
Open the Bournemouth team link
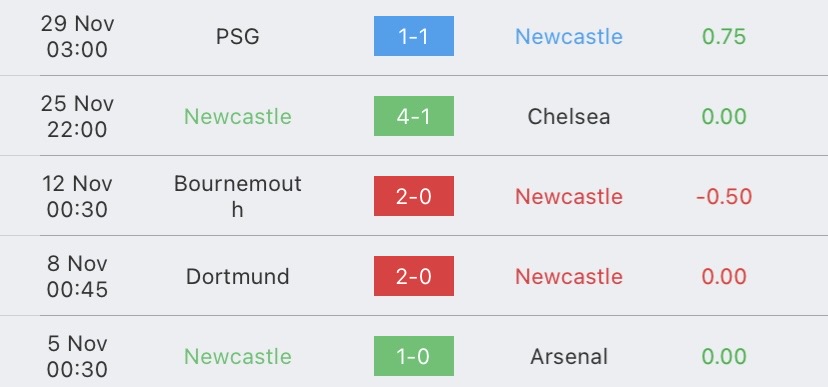point(238,196)
